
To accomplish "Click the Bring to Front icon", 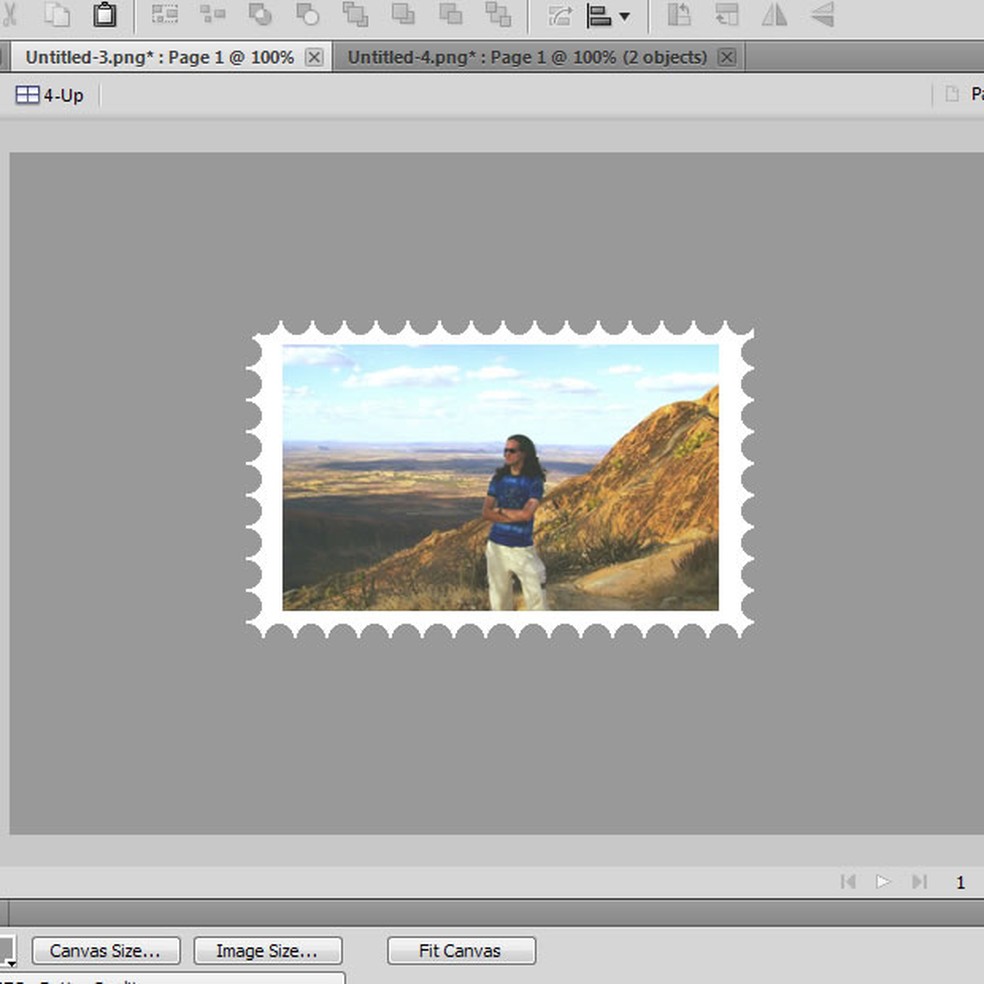I will click(355, 14).
